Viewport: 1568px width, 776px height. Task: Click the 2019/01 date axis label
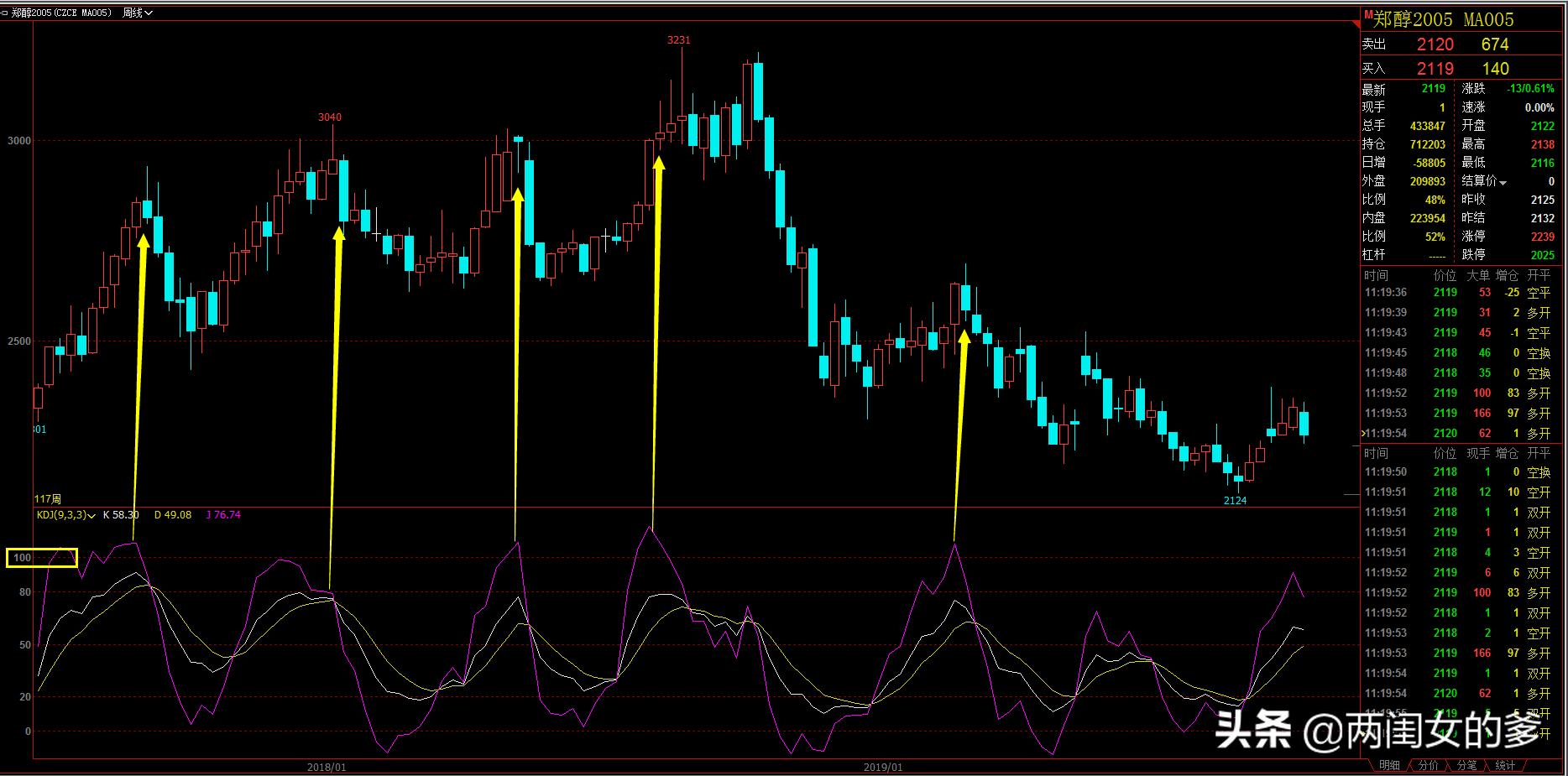pyautogui.click(x=883, y=767)
